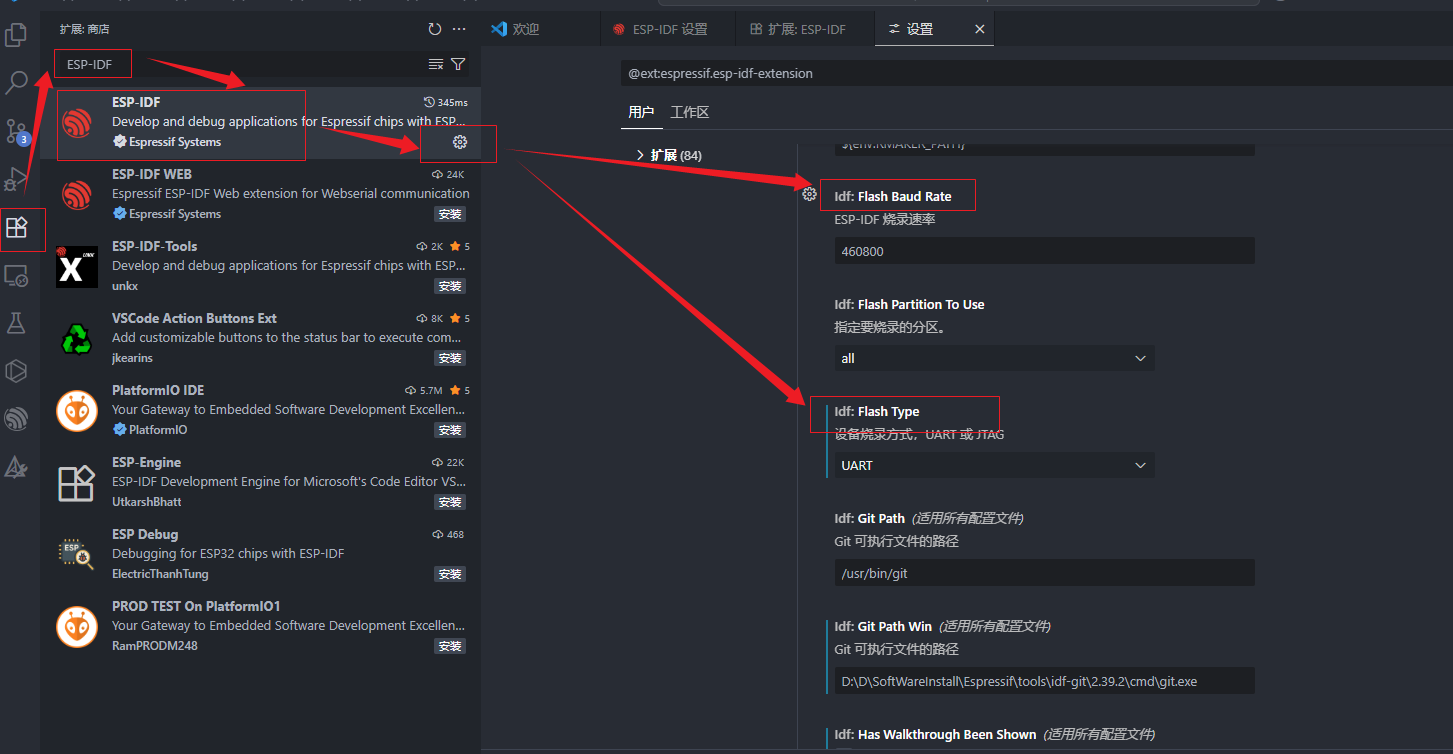
Task: Refresh the extensions marketplace list
Action: click(x=434, y=29)
